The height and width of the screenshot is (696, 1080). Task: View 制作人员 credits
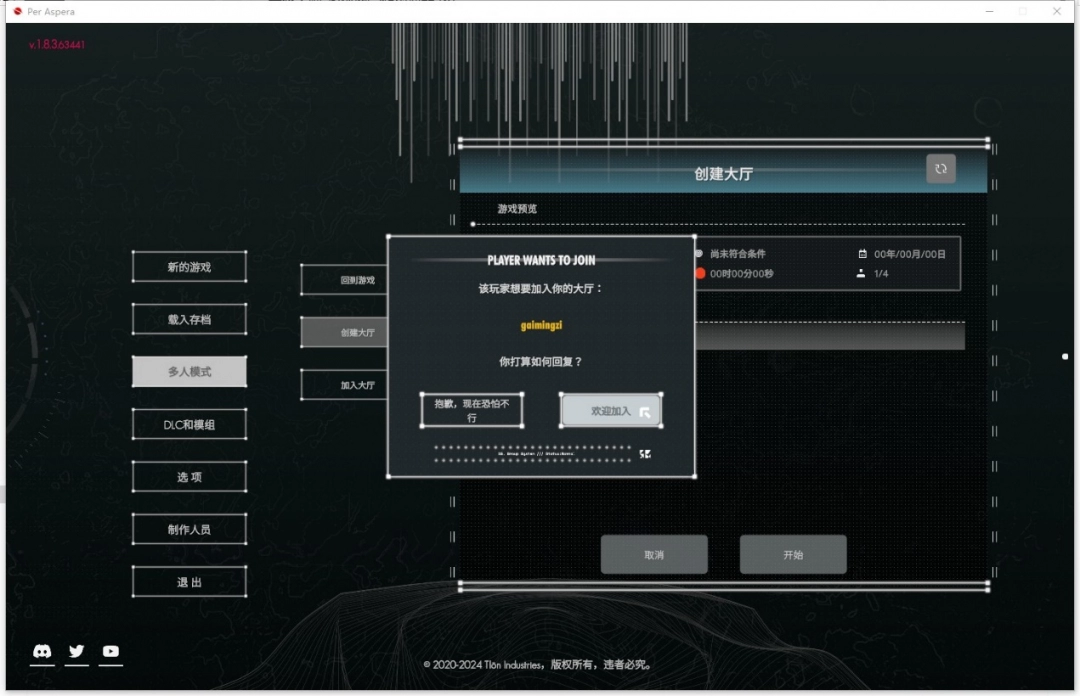coord(189,529)
